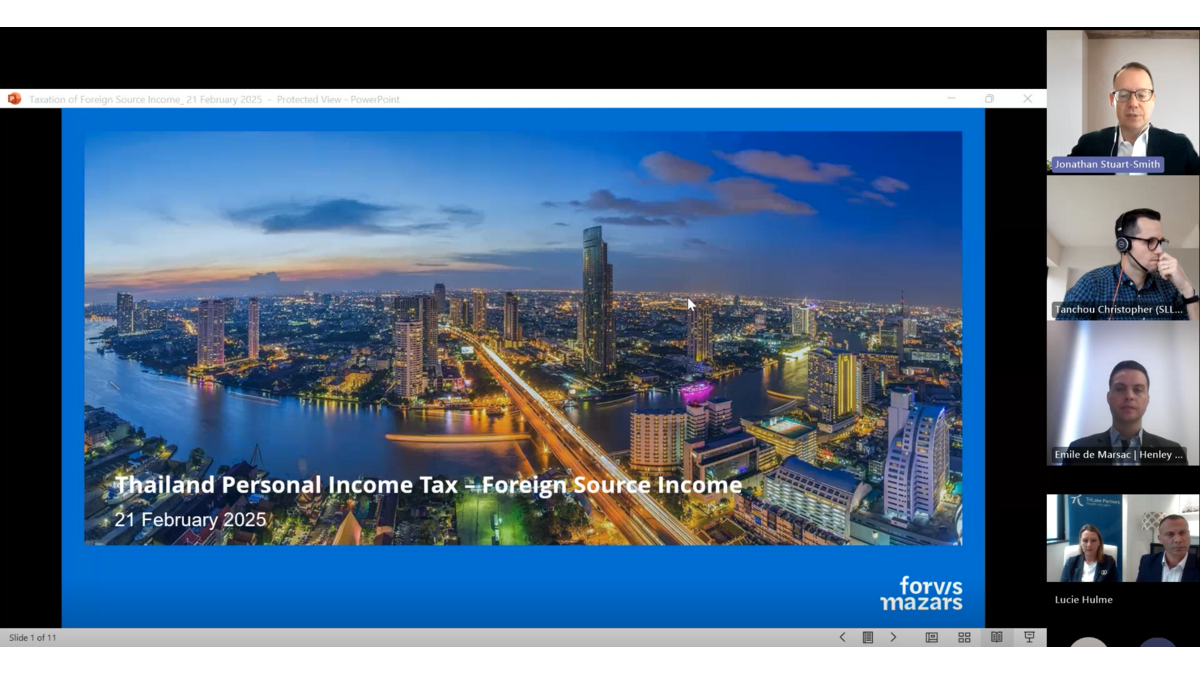Image resolution: width=1200 pixels, height=675 pixels.
Task: Select Emile de Marsac's video tile
Action: pos(1122,393)
